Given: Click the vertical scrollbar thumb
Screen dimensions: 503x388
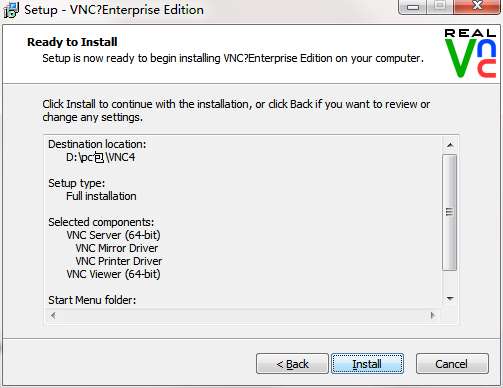Looking at the screenshot, I should [x=450, y=212].
